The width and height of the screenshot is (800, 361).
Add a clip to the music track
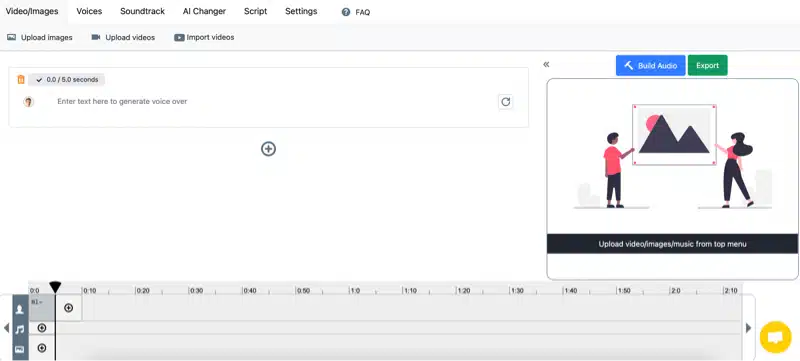point(42,328)
